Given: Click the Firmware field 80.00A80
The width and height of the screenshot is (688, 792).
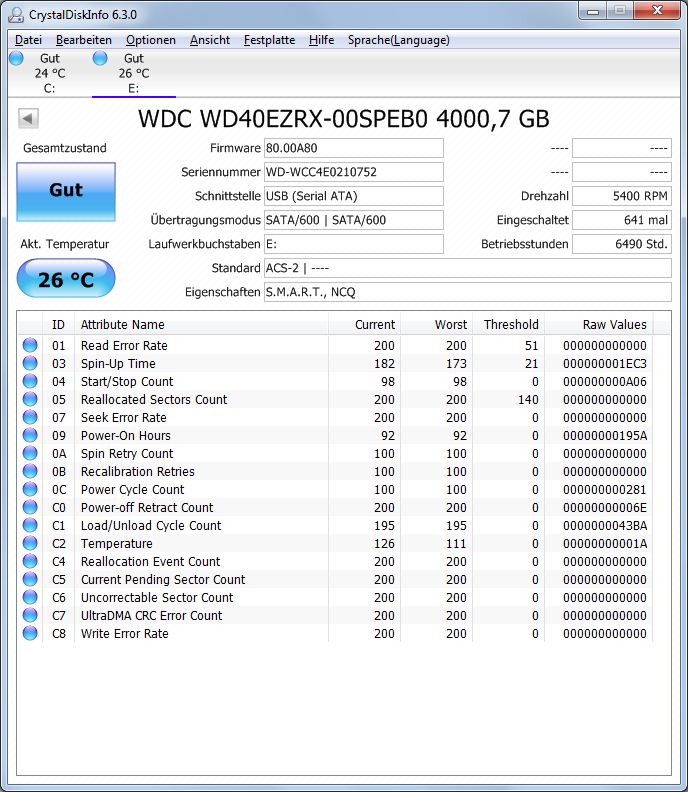Looking at the screenshot, I should coord(354,148).
